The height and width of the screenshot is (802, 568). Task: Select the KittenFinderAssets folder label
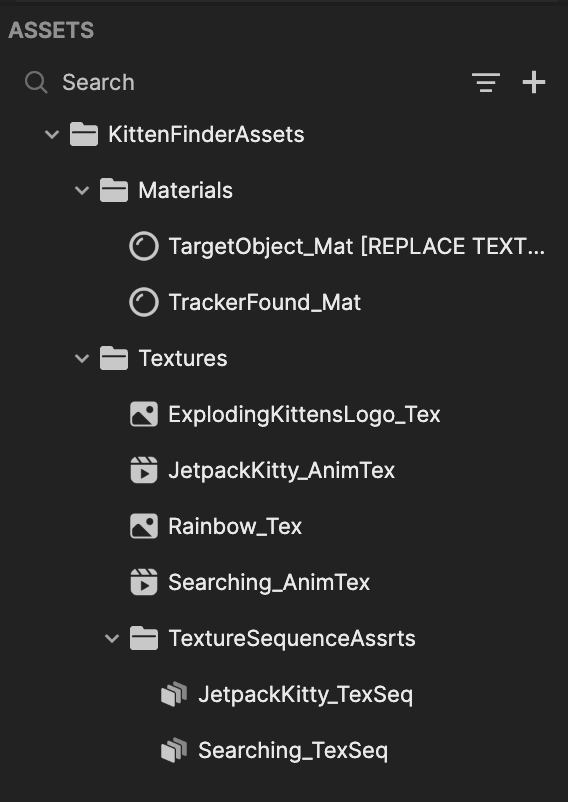point(206,135)
